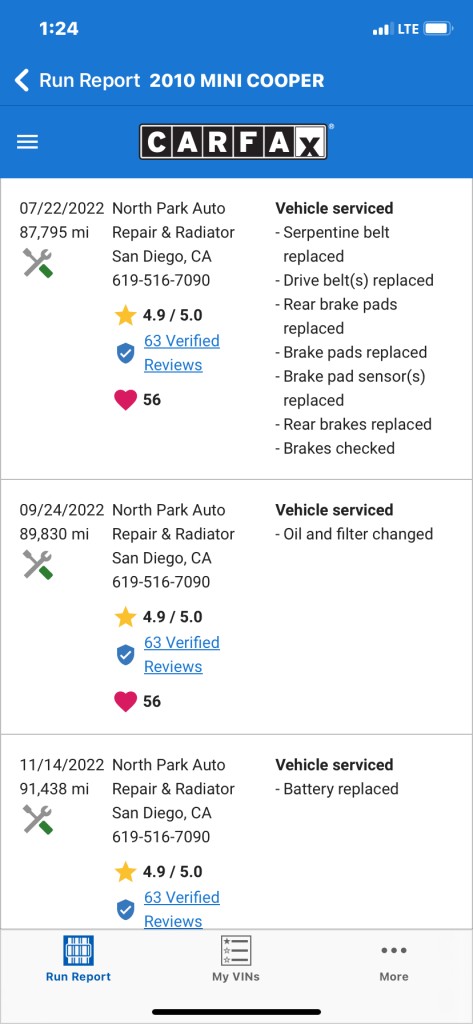Tap wrench icon for 07/22/2022 service
473x1024 pixels.
click(38, 263)
